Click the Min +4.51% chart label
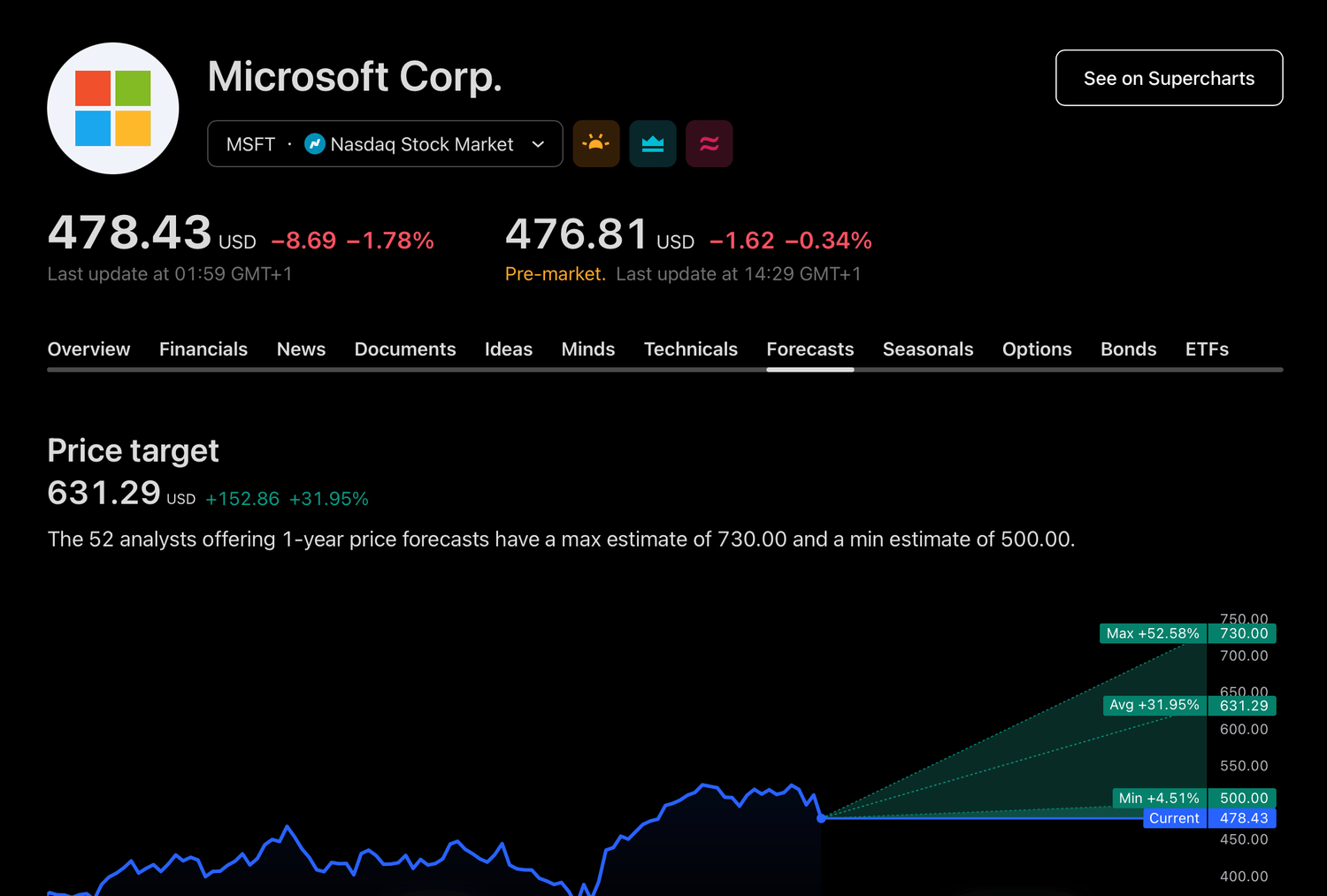The width and height of the screenshot is (1327, 896). pyautogui.click(x=1158, y=798)
